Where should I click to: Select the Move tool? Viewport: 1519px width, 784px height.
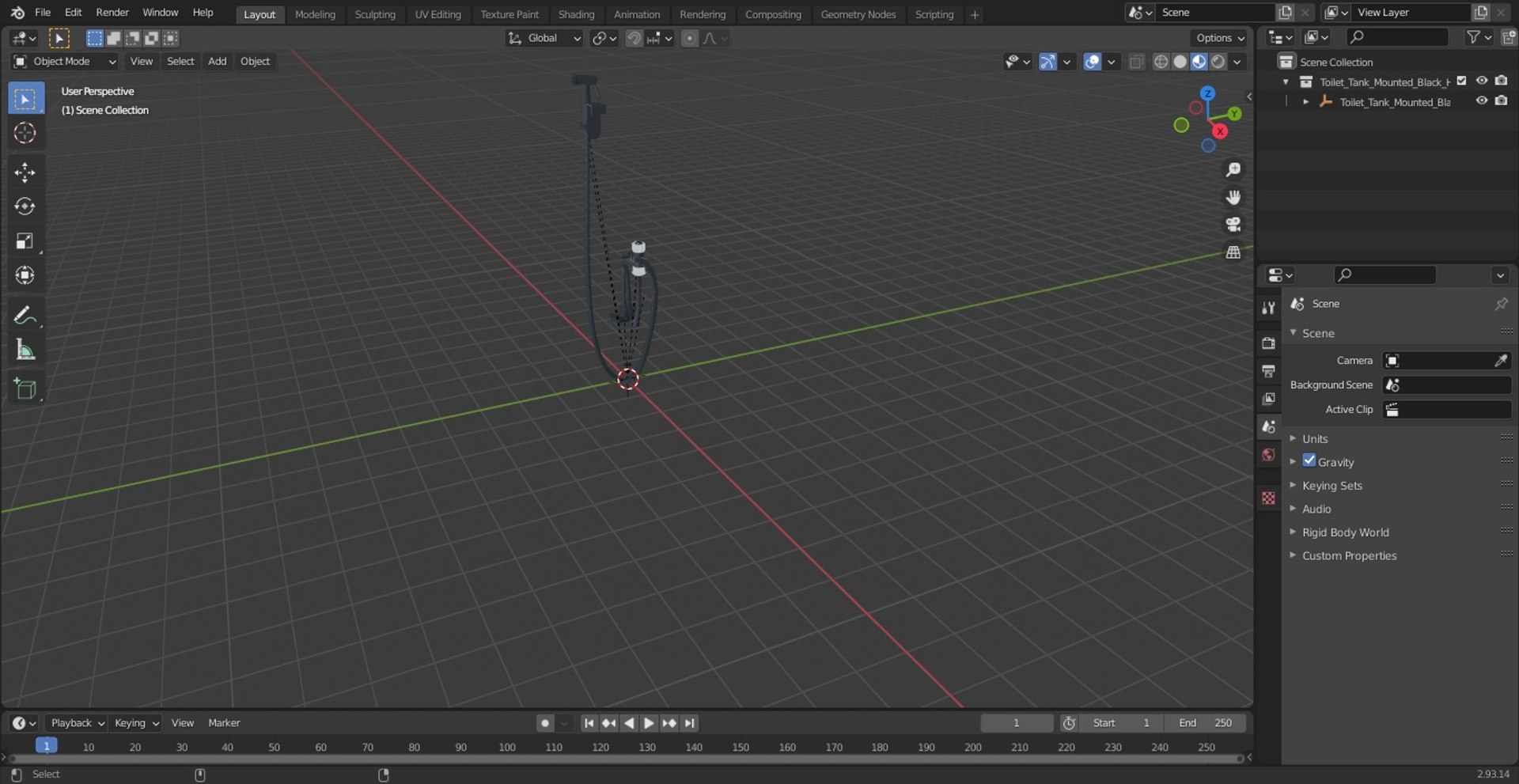click(25, 172)
